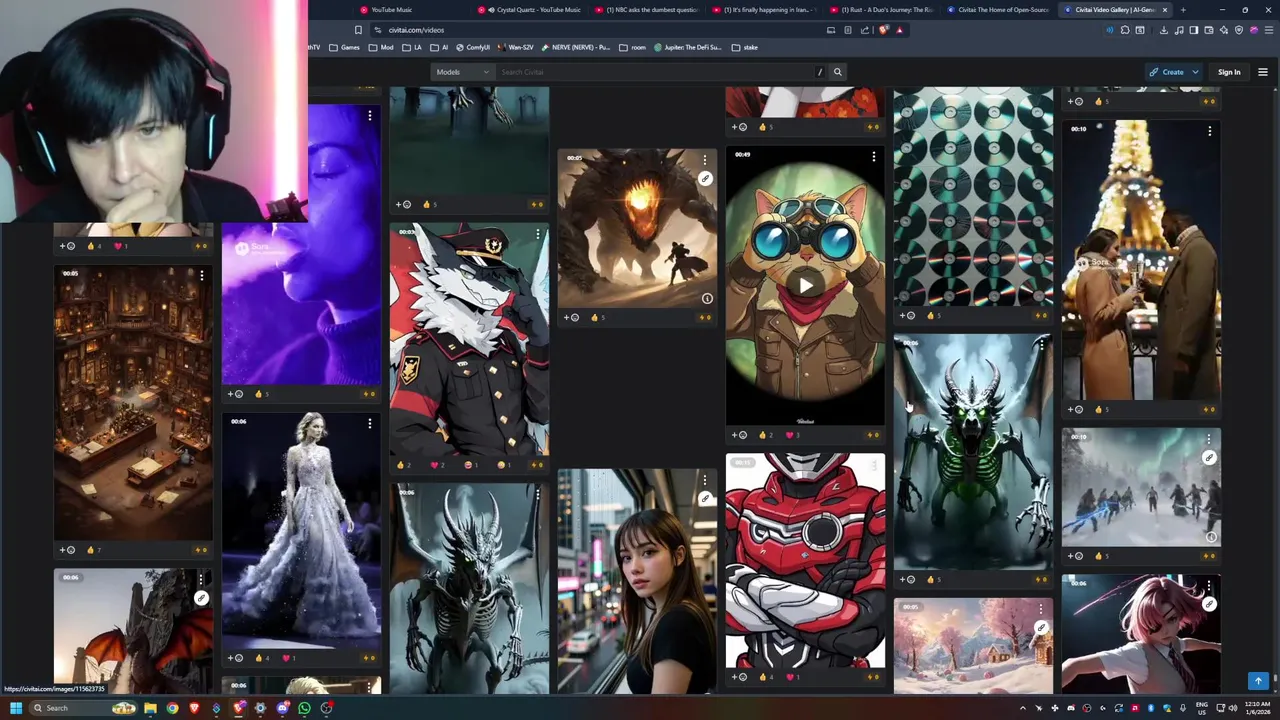This screenshot has height=720, width=1280.
Task: Open Discord from the taskbar
Action: 282,708
